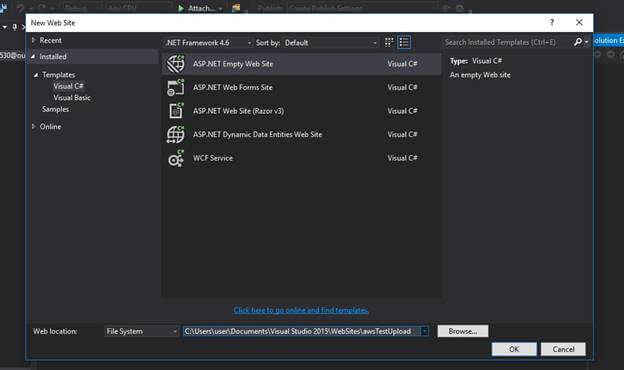Open search options dropdown arrow
Image resolution: width=624 pixels, height=370 pixels.
[586, 42]
